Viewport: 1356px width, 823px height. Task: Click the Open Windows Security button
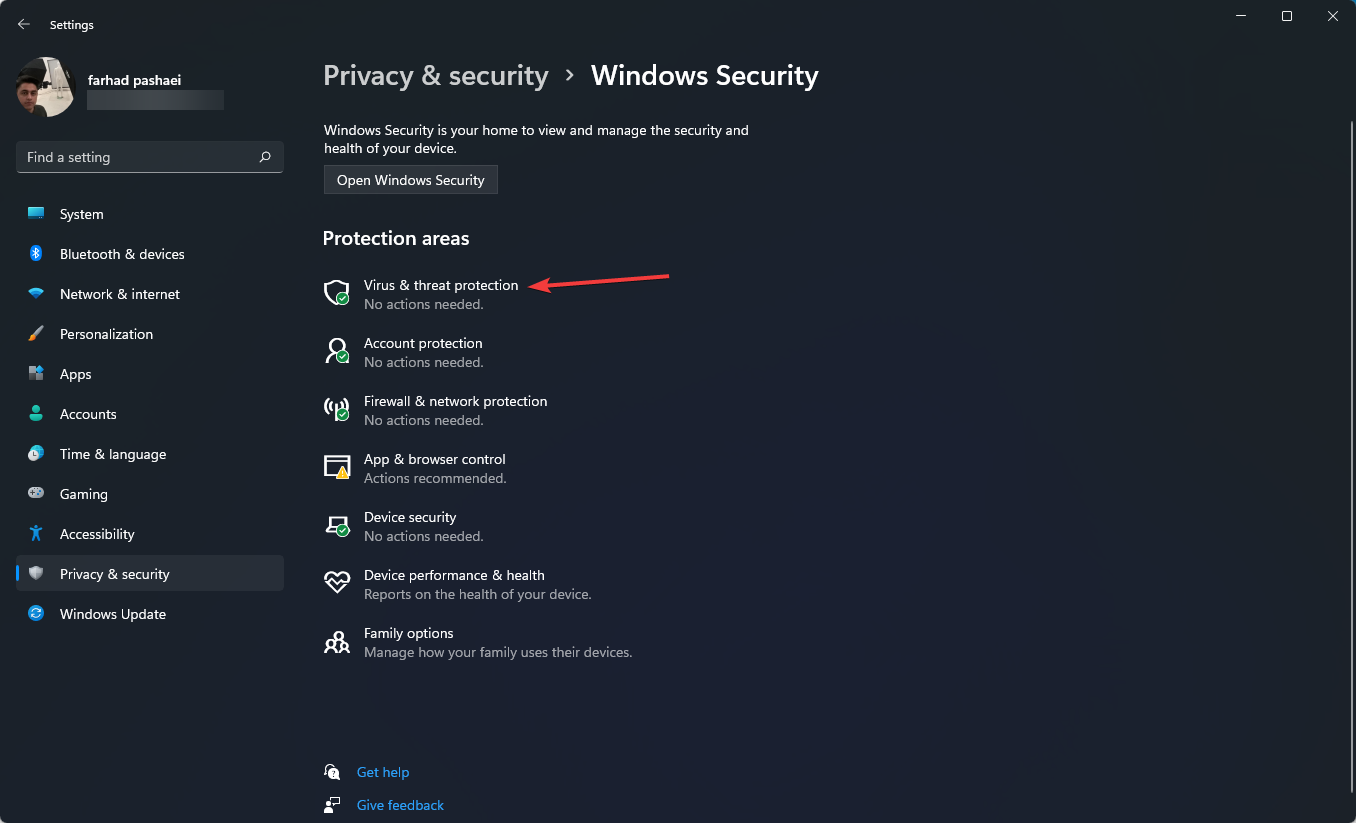(410, 179)
